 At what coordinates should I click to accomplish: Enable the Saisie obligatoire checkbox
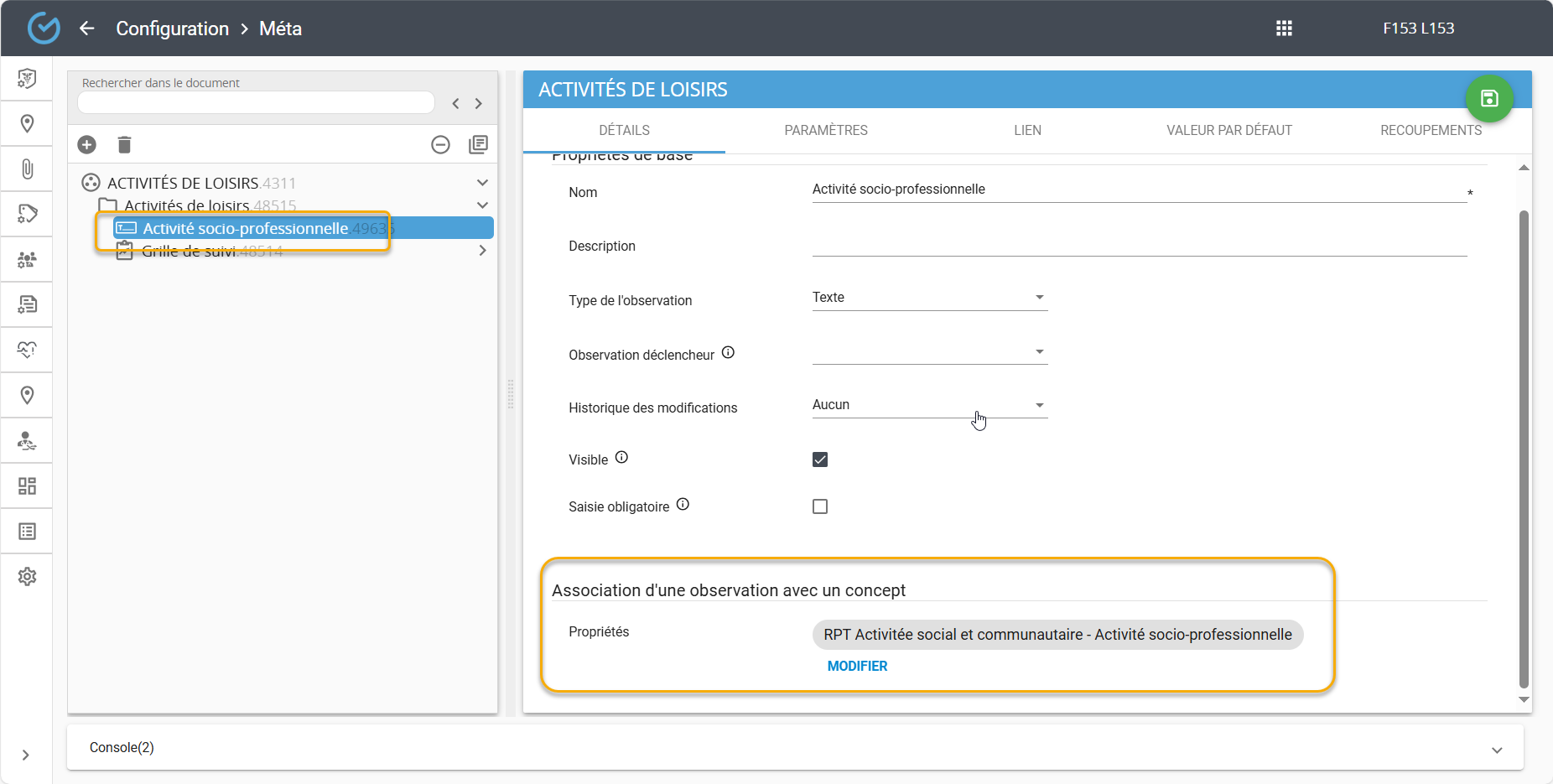[x=820, y=506]
